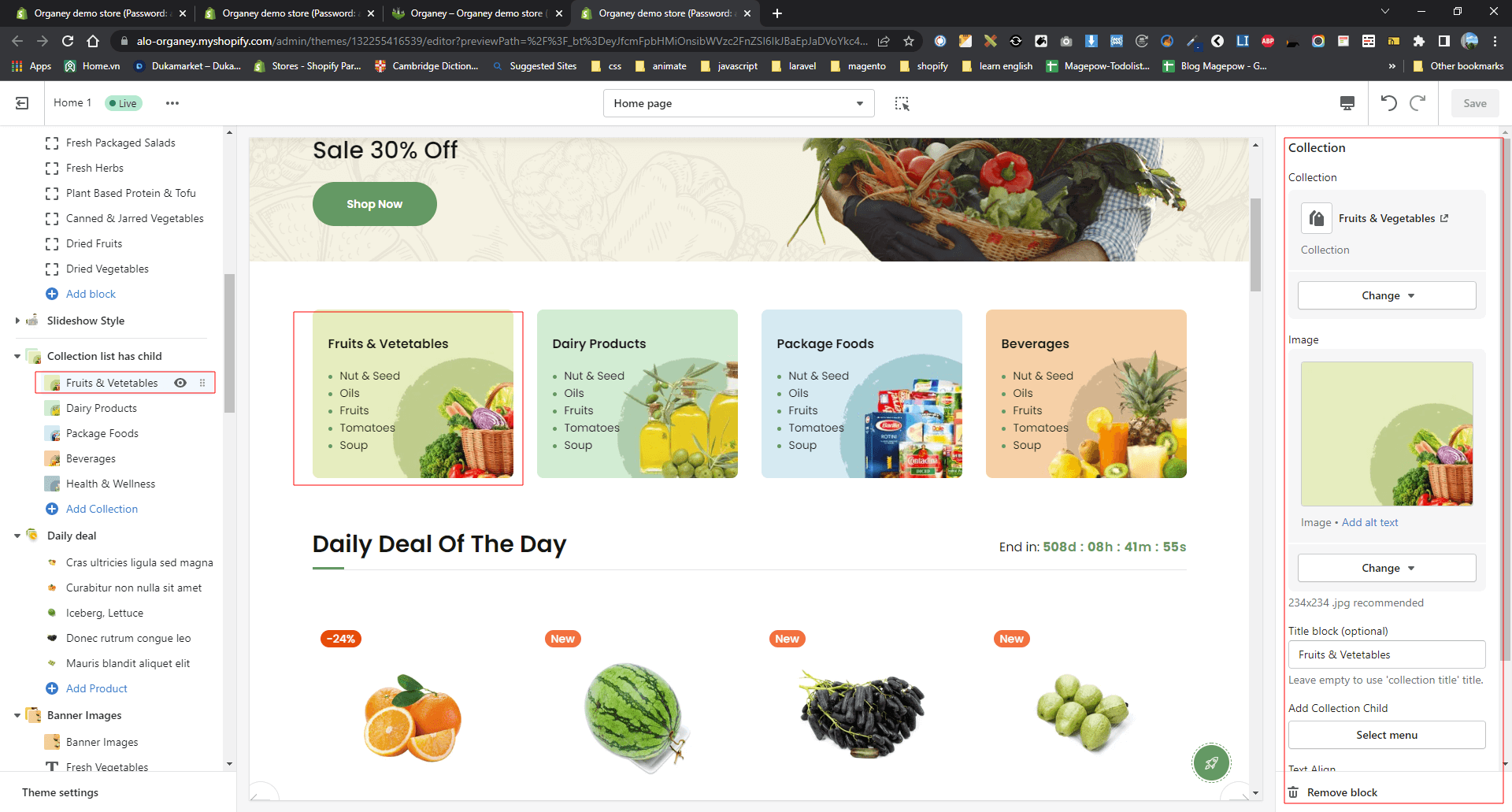Toggle the inspector selection tool icon
The height and width of the screenshot is (812, 1512).
point(902,103)
